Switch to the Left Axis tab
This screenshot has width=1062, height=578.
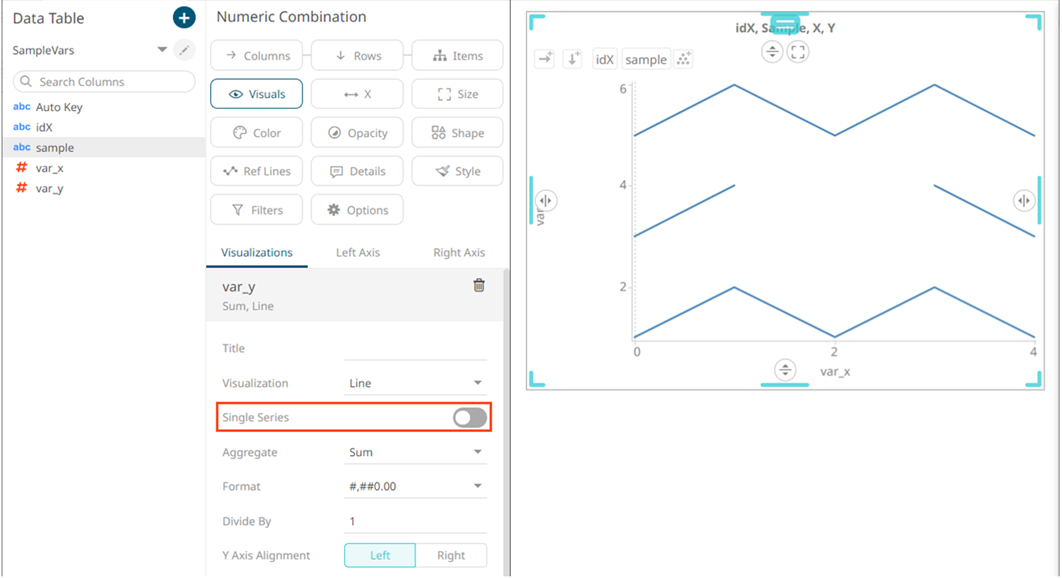pos(357,253)
